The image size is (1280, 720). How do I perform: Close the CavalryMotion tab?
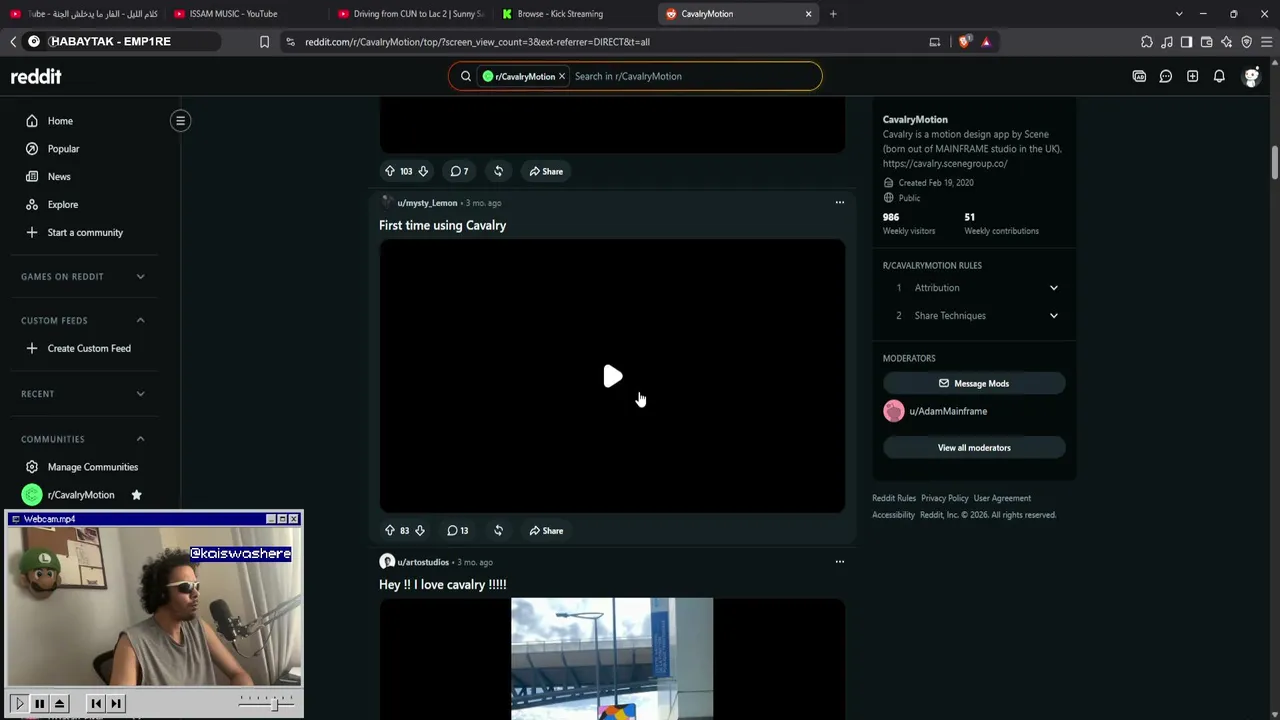point(809,14)
